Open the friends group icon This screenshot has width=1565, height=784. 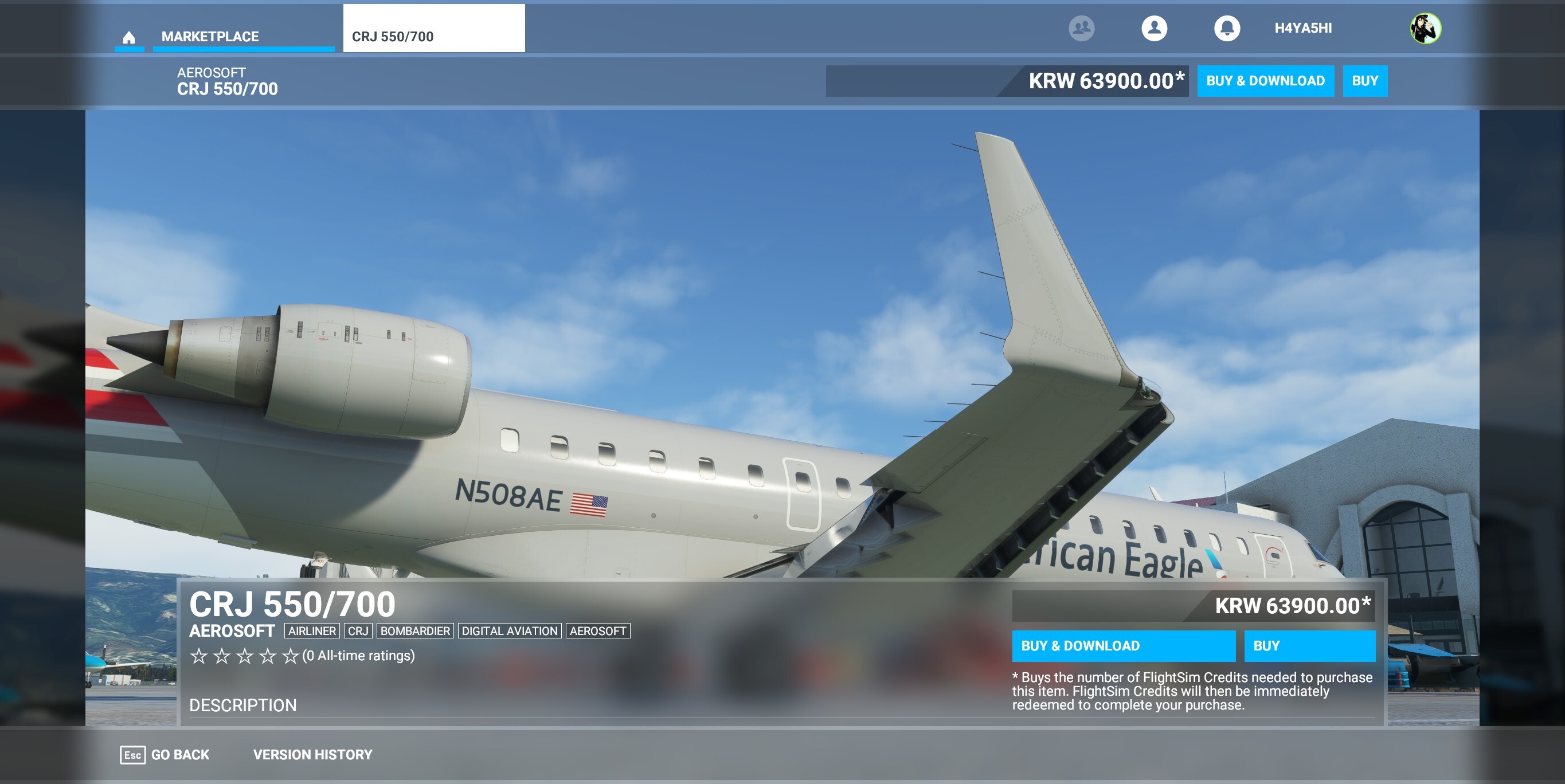tap(1081, 28)
